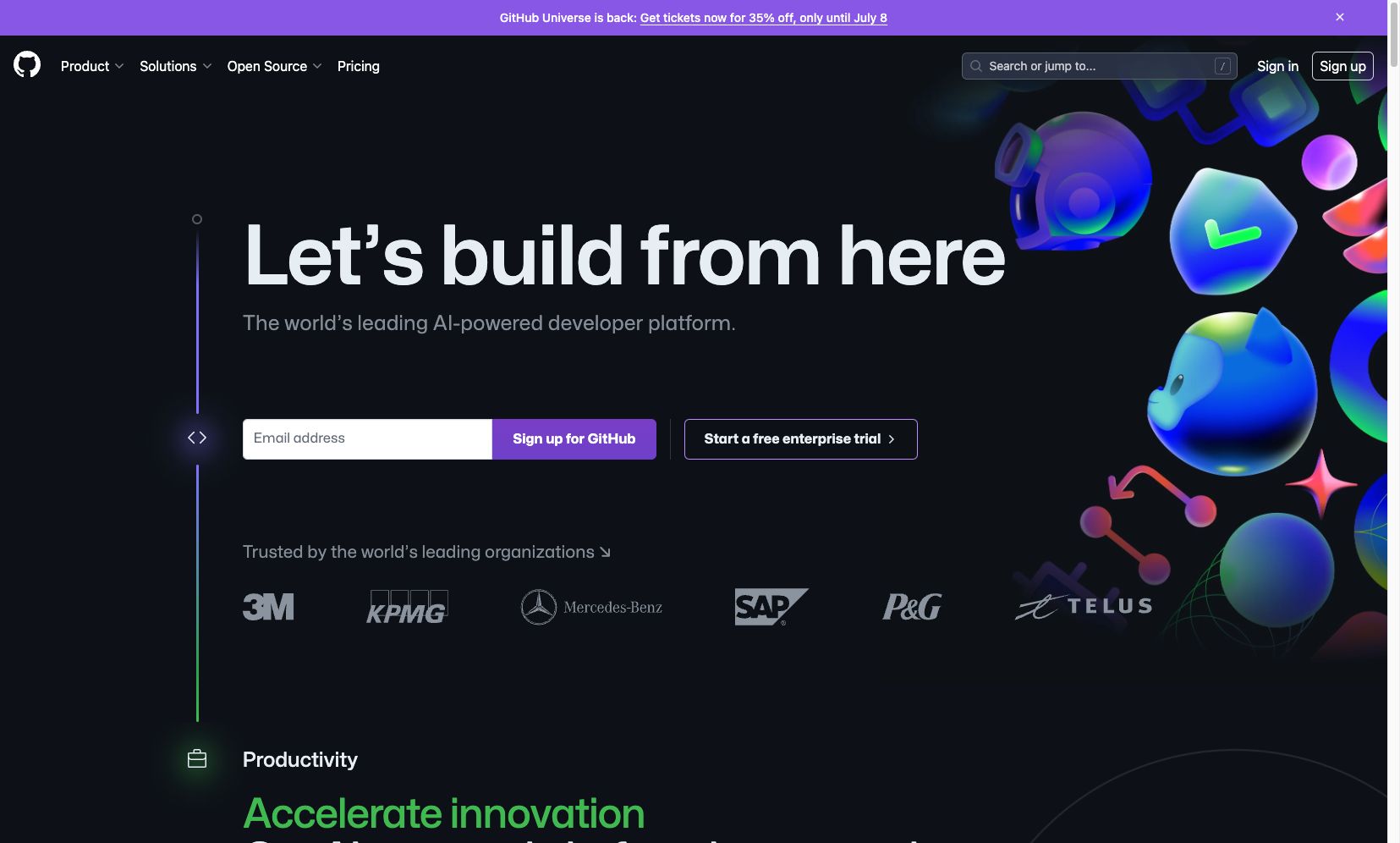Click Sign in
The height and width of the screenshot is (843, 1400).
(x=1277, y=66)
